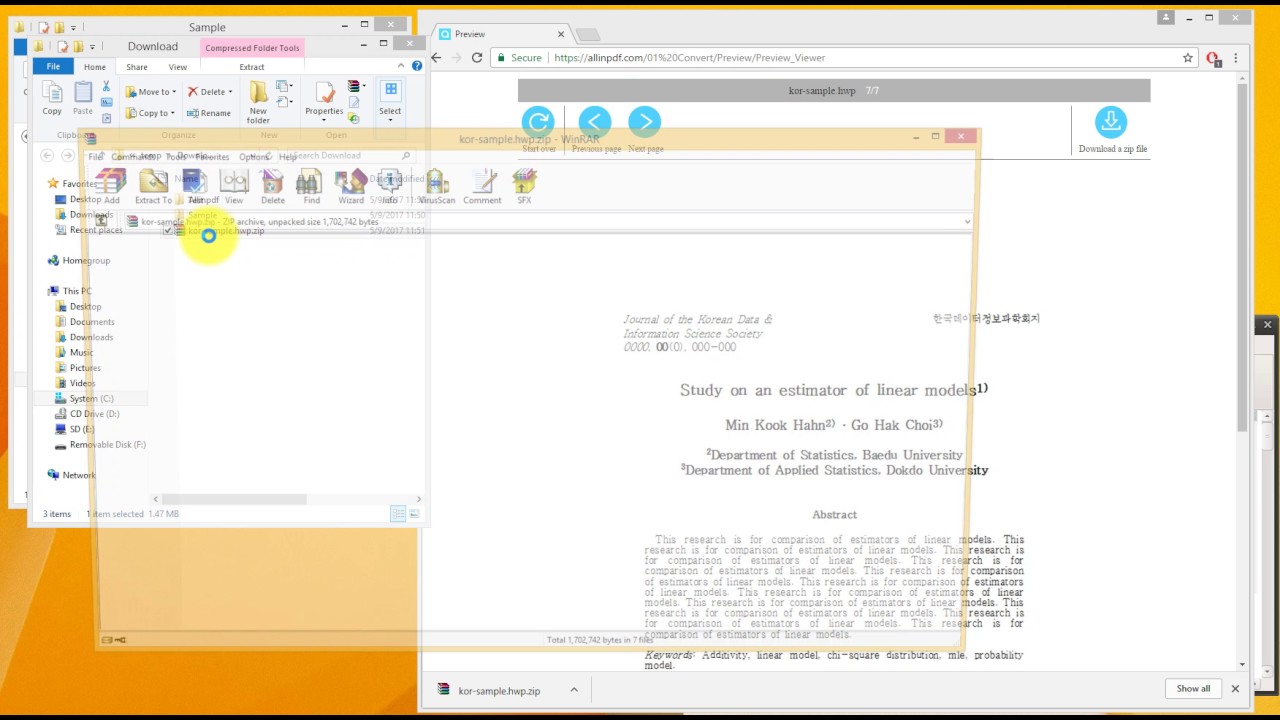Click WinRAR up-one-level folder icon
The image size is (1280, 720).
point(102,221)
